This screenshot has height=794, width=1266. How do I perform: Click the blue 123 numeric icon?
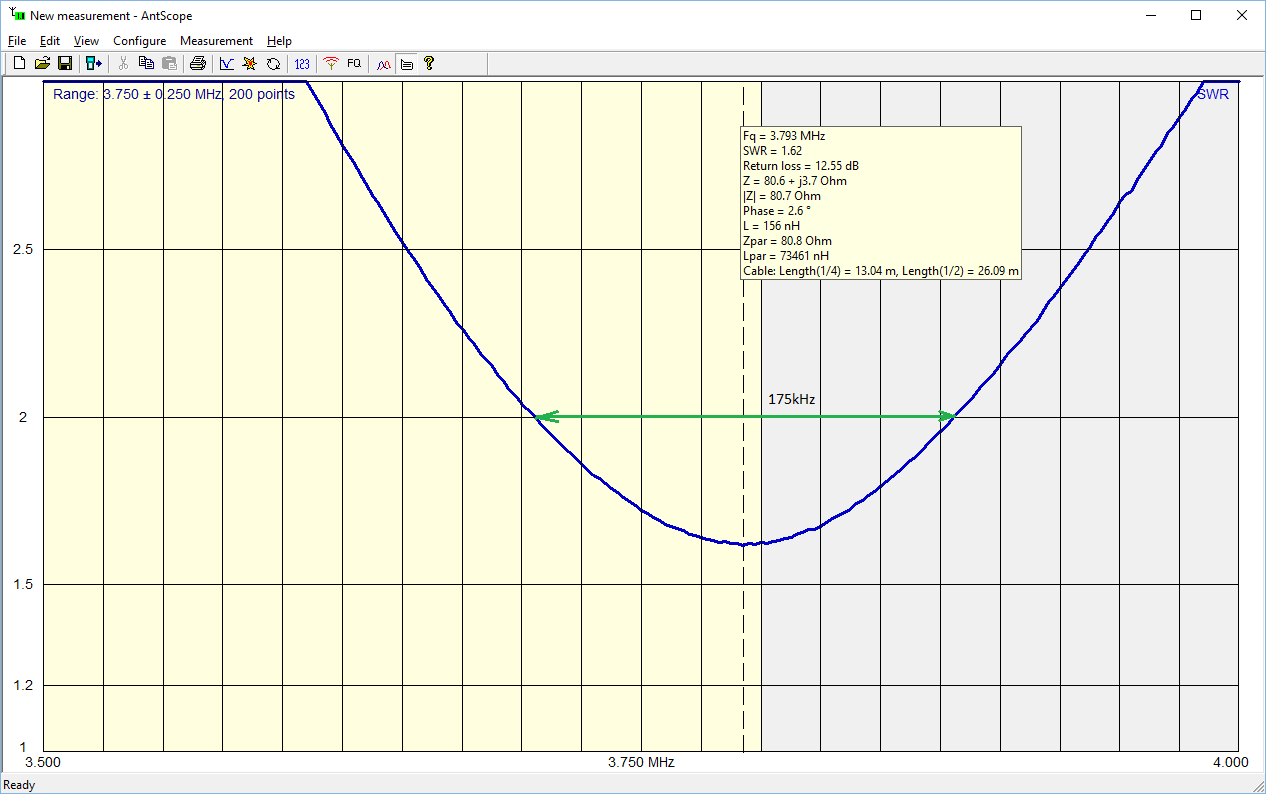(302, 64)
